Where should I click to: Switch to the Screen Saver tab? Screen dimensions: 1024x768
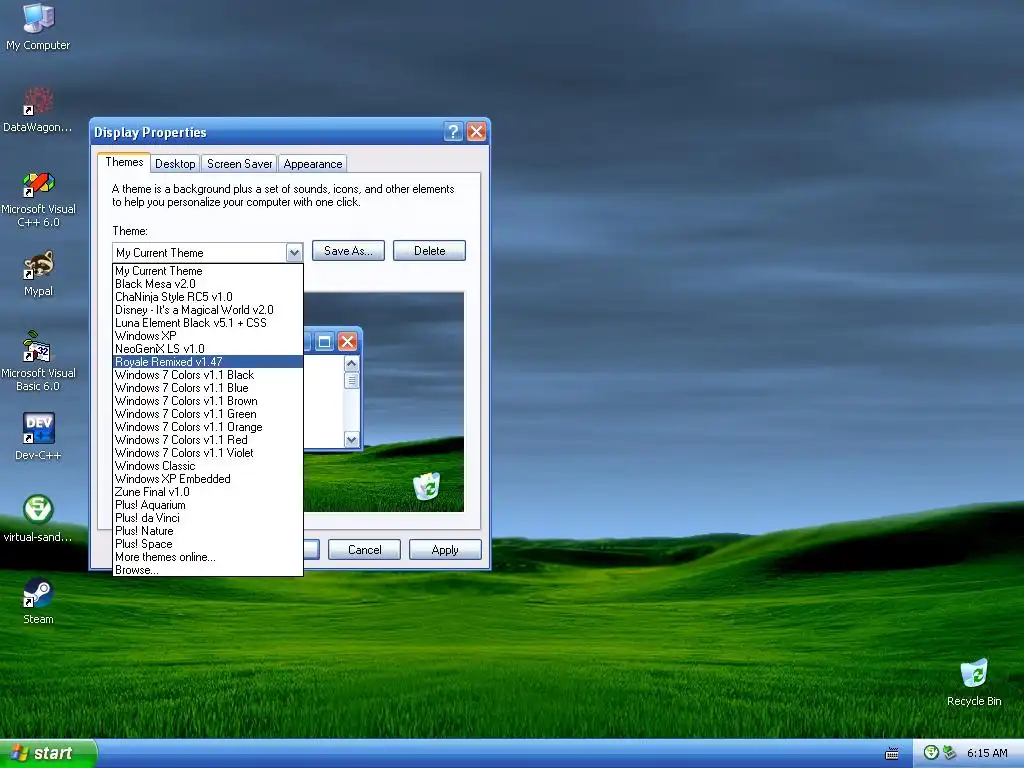tap(239, 164)
